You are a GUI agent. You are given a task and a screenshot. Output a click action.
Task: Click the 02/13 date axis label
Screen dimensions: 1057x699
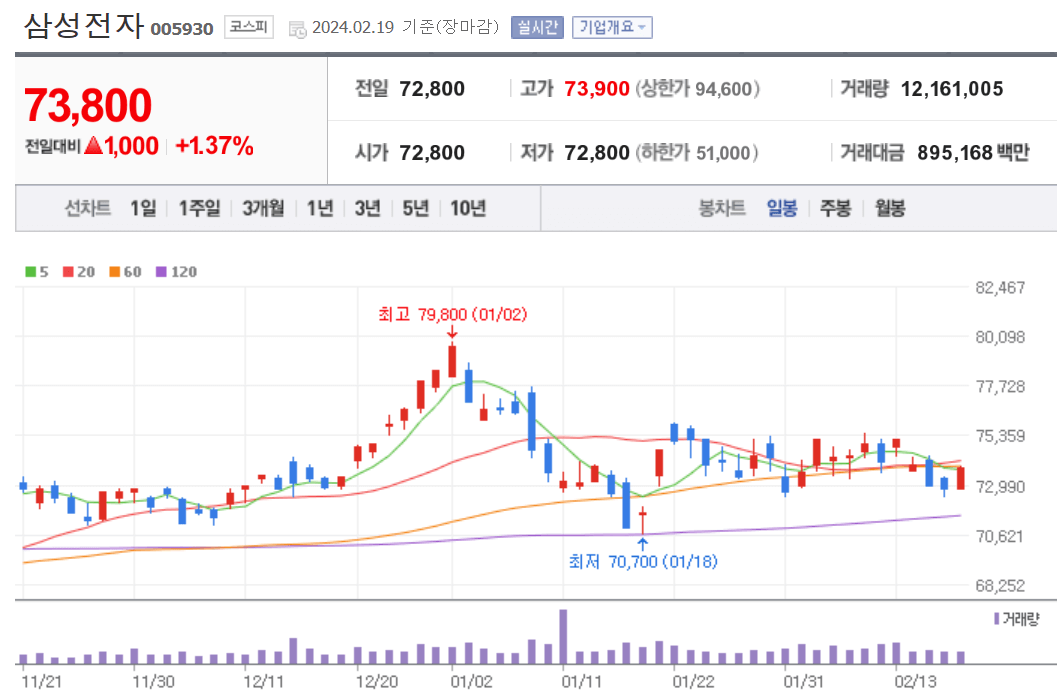point(915,681)
